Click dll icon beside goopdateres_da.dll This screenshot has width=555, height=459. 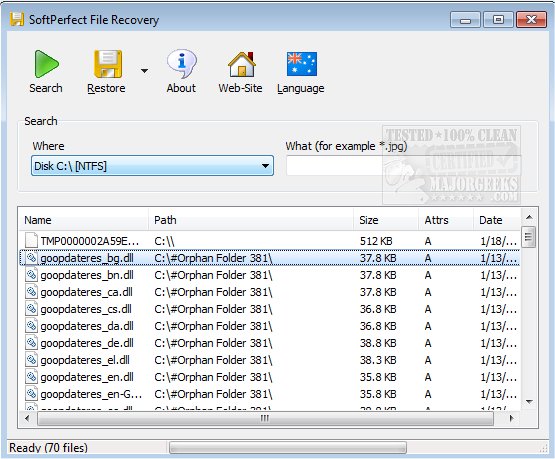(31, 326)
